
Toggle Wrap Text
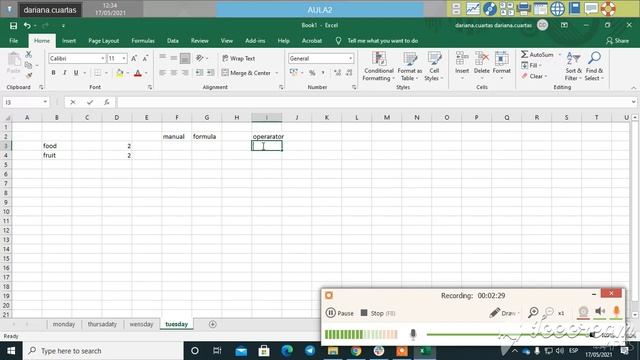239,58
